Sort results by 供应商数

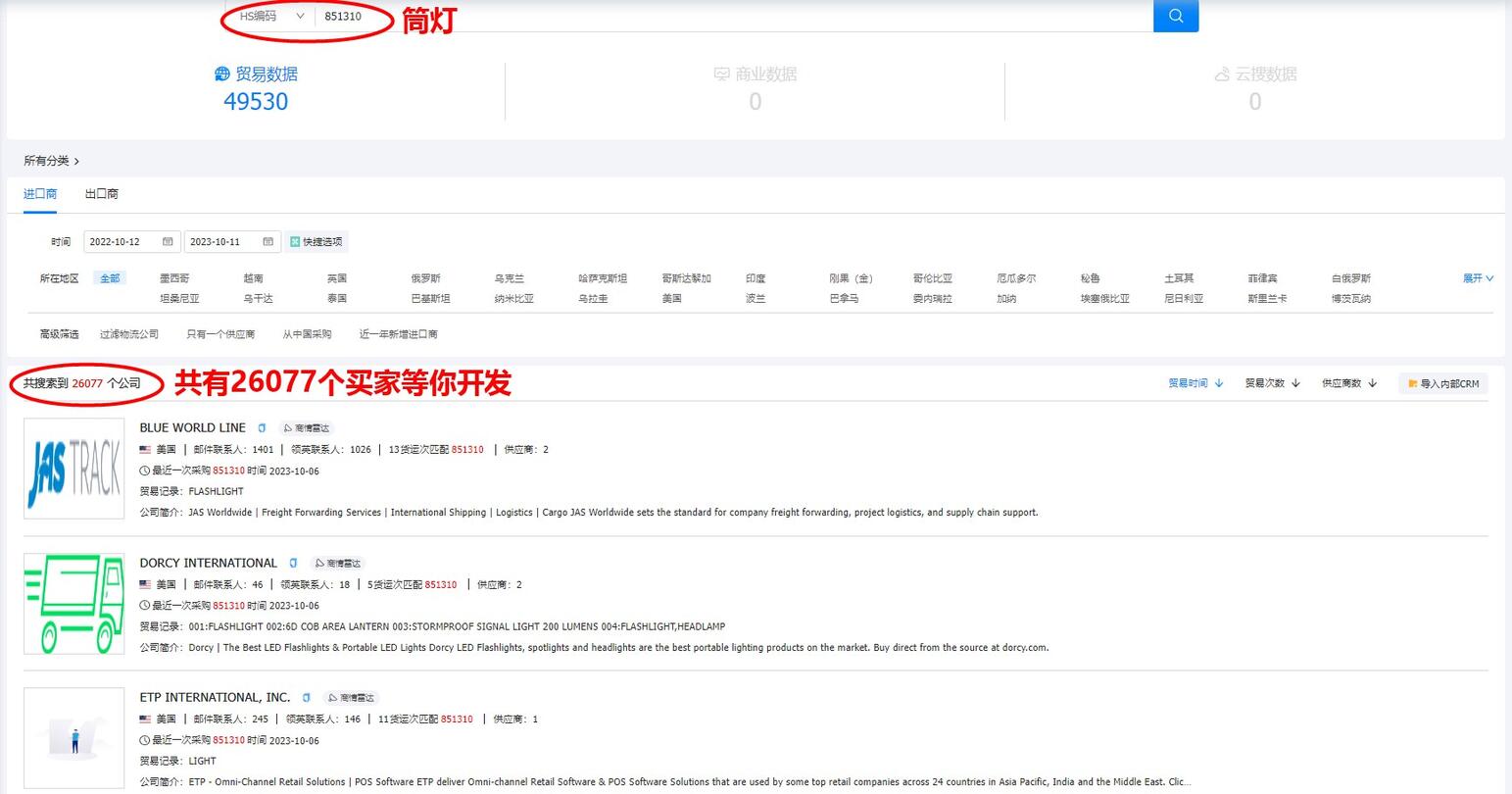click(1349, 383)
